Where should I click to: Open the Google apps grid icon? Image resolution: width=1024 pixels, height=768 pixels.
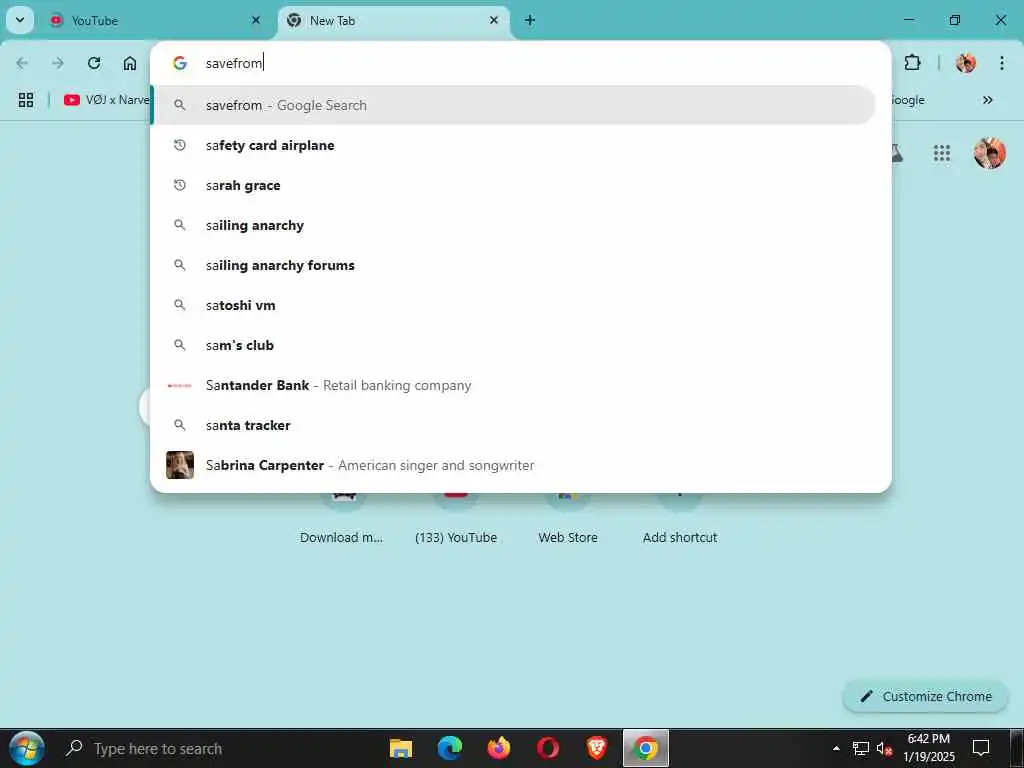click(x=942, y=153)
